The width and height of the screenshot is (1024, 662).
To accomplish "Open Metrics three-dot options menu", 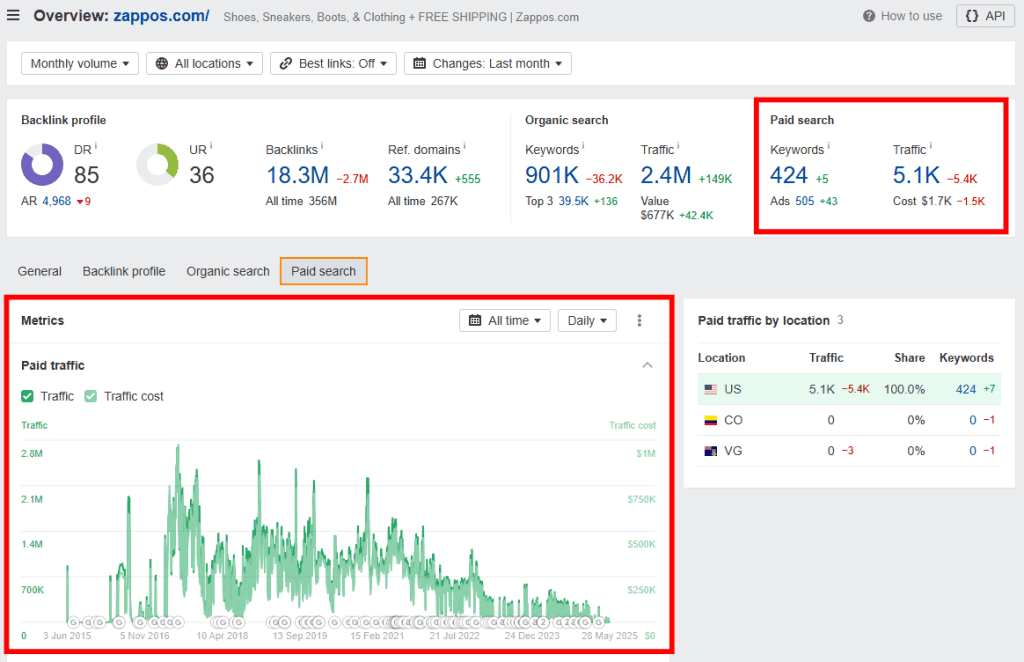I will (x=639, y=321).
